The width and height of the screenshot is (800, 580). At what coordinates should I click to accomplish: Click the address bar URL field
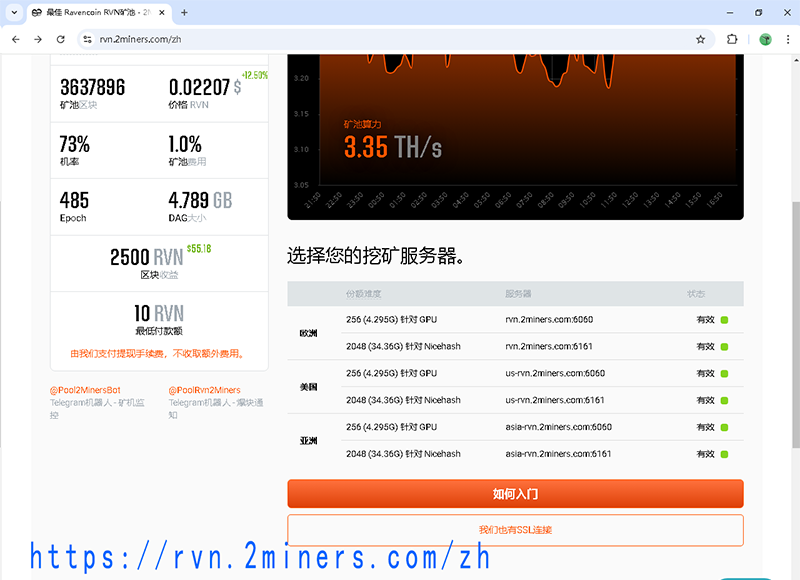point(390,39)
